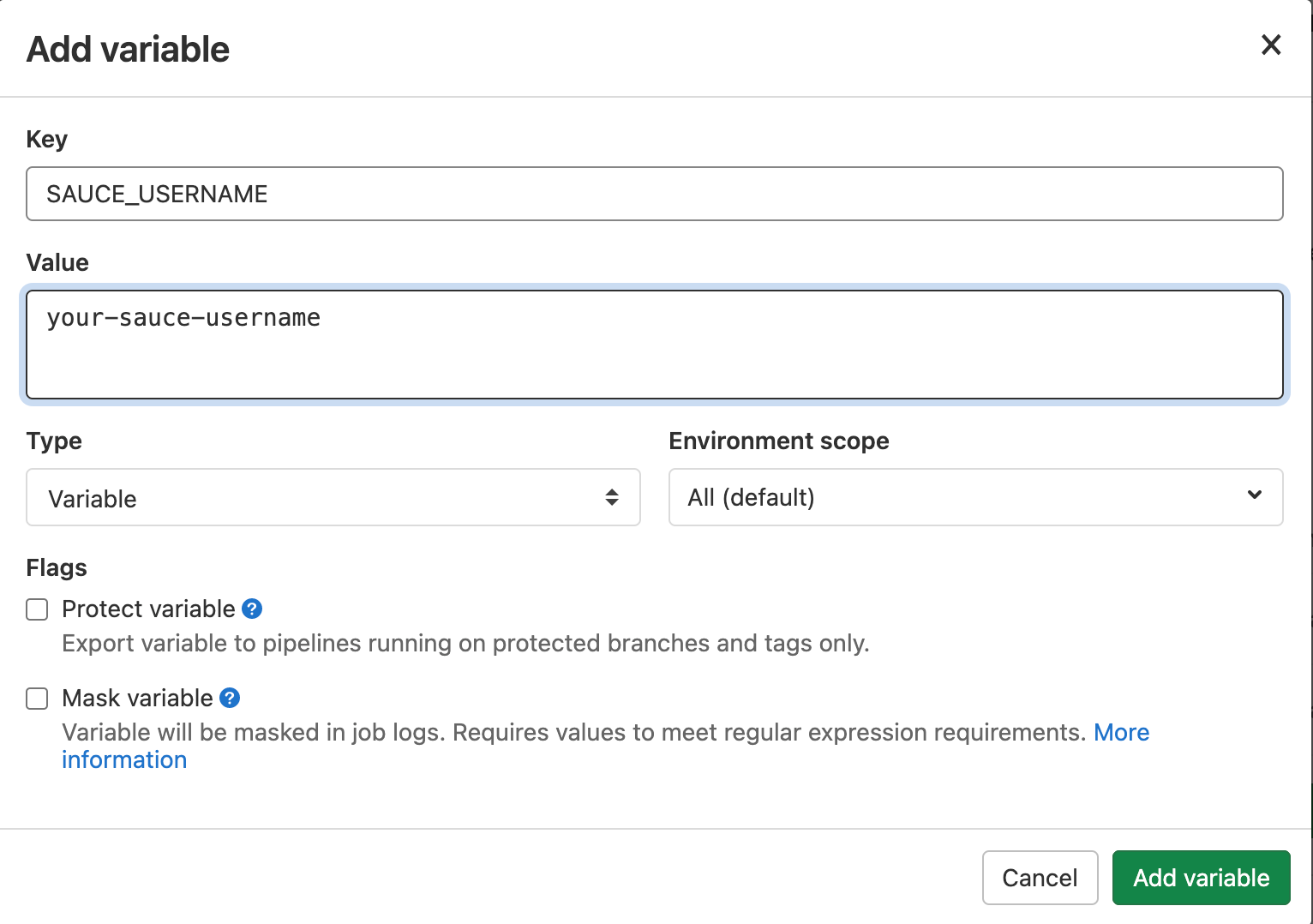Click the up-down arrows in the Type selector

click(612, 497)
